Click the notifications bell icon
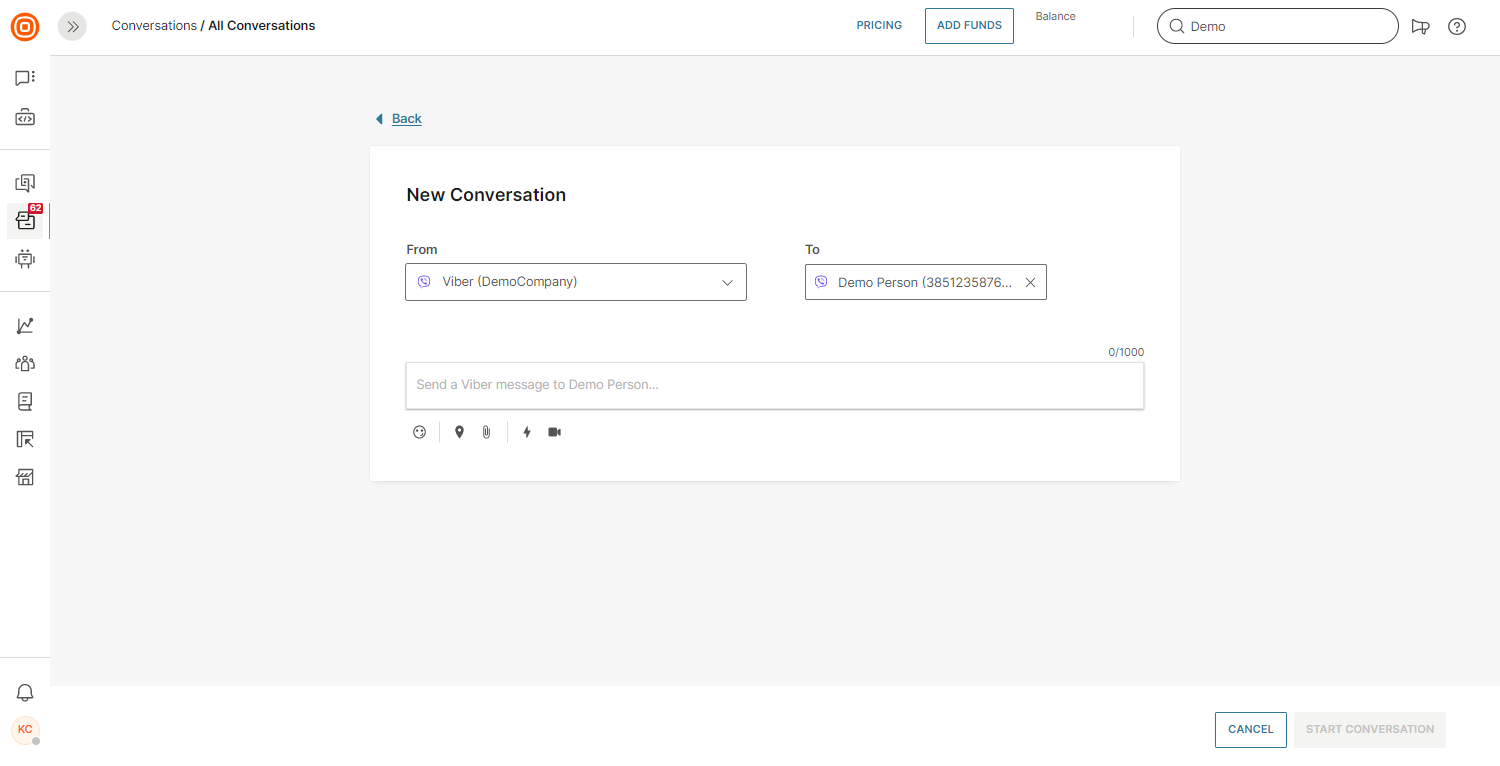Viewport: 1500px width, 766px height. pos(25,692)
